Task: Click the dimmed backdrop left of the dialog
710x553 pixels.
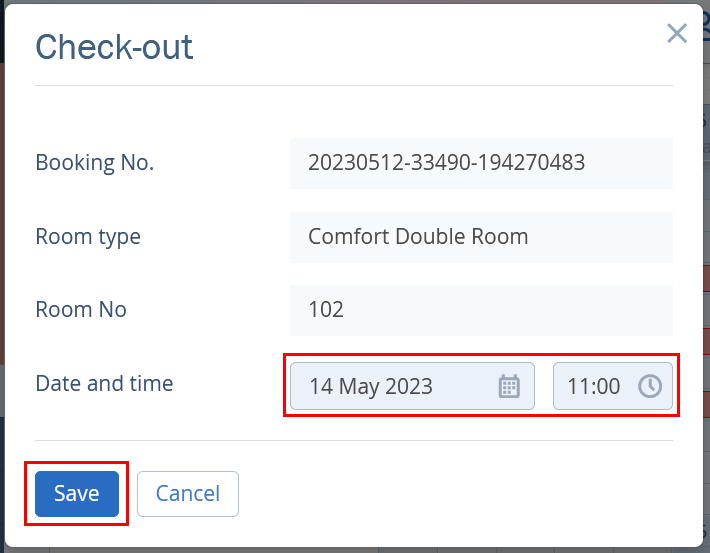Action: click(2, 272)
